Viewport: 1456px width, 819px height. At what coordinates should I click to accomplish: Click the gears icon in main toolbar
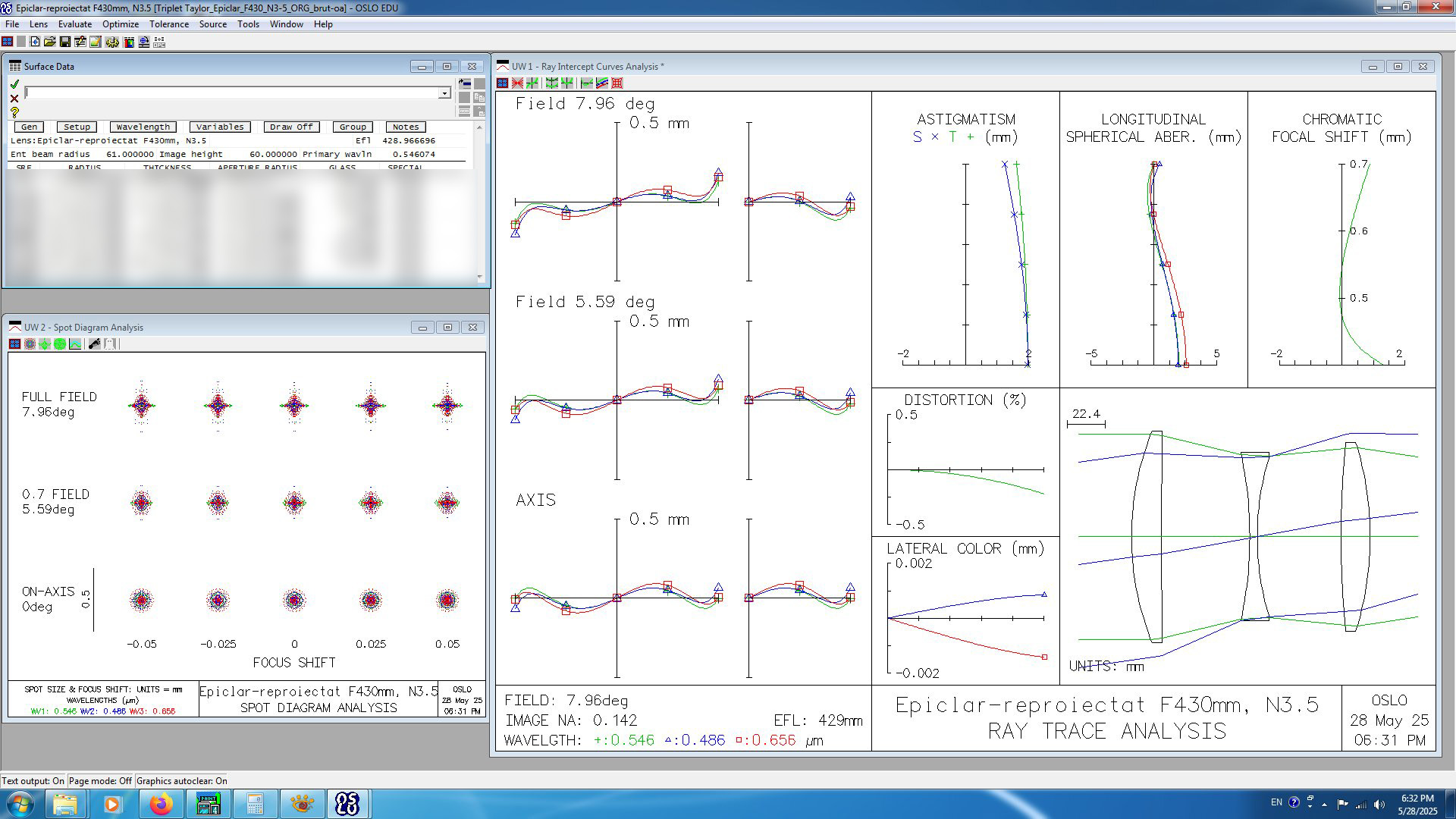point(111,42)
